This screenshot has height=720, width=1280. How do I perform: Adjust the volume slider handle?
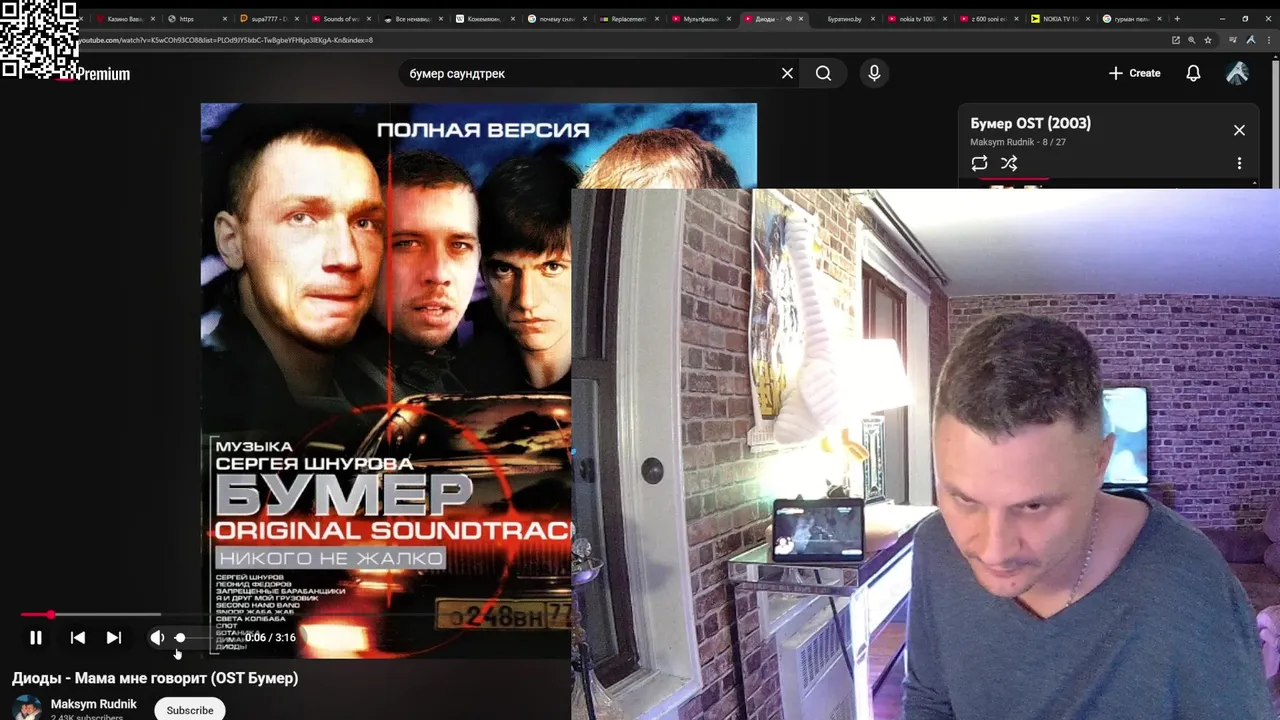click(x=180, y=637)
